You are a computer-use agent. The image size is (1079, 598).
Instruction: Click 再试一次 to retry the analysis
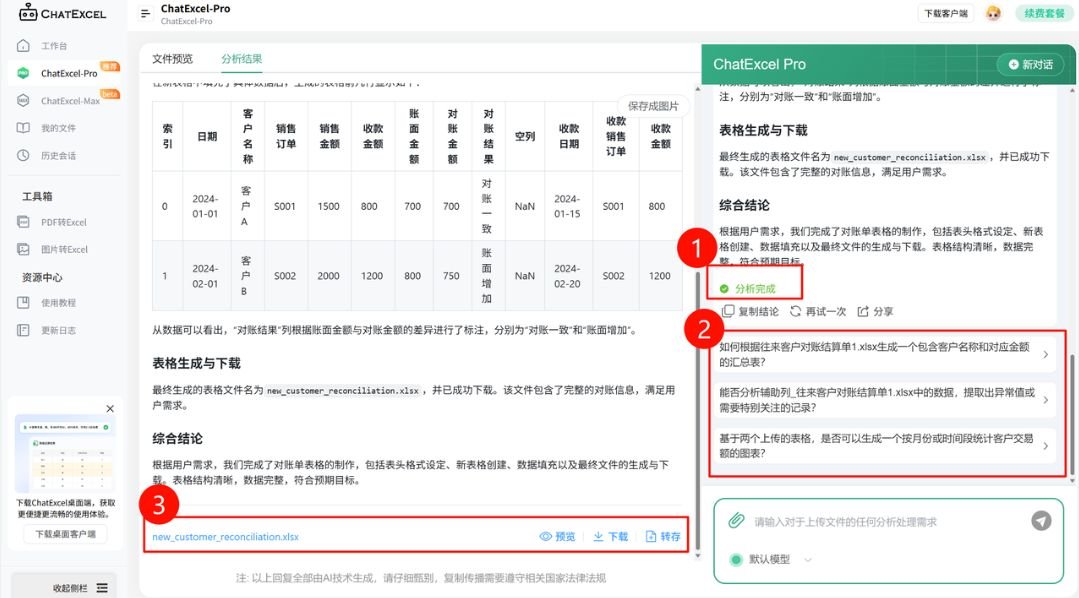click(x=818, y=312)
